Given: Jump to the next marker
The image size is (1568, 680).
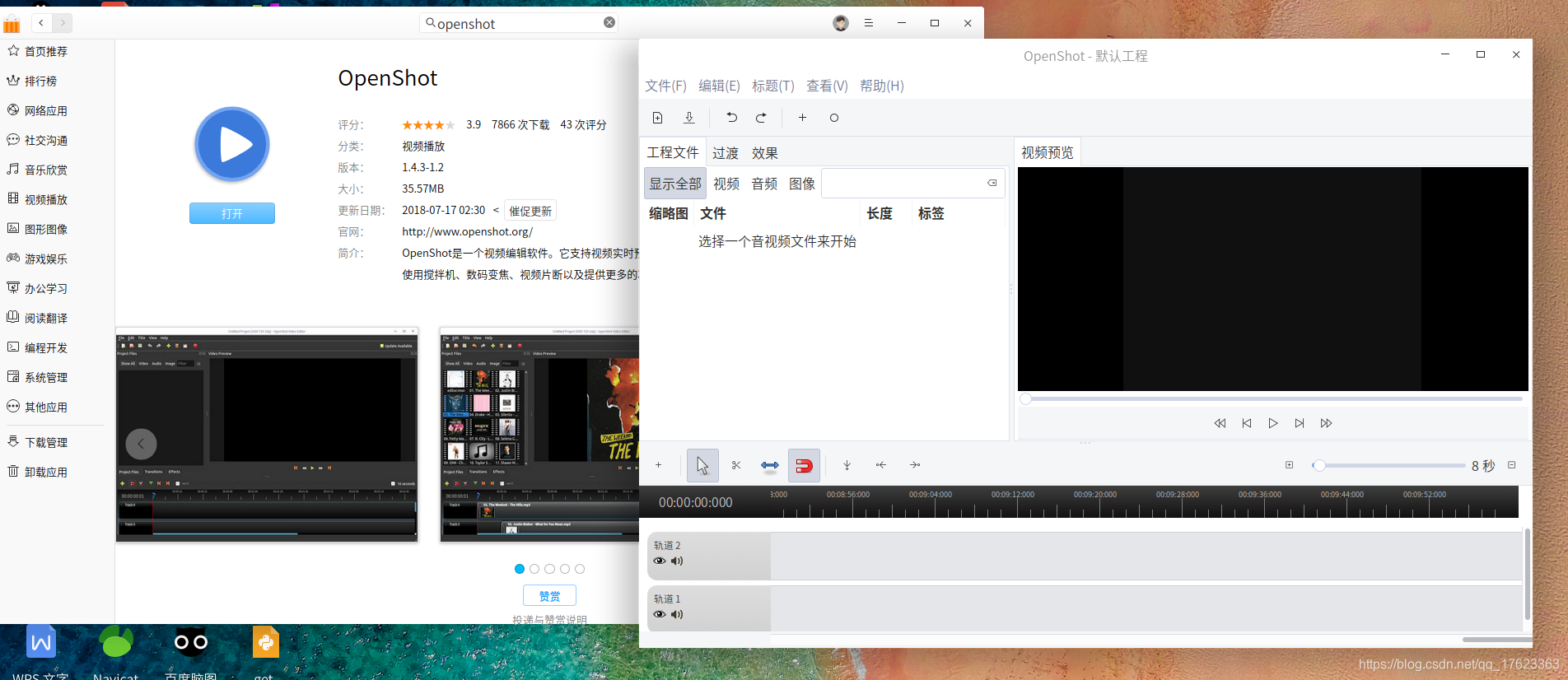Looking at the screenshot, I should pyautogui.click(x=915, y=465).
